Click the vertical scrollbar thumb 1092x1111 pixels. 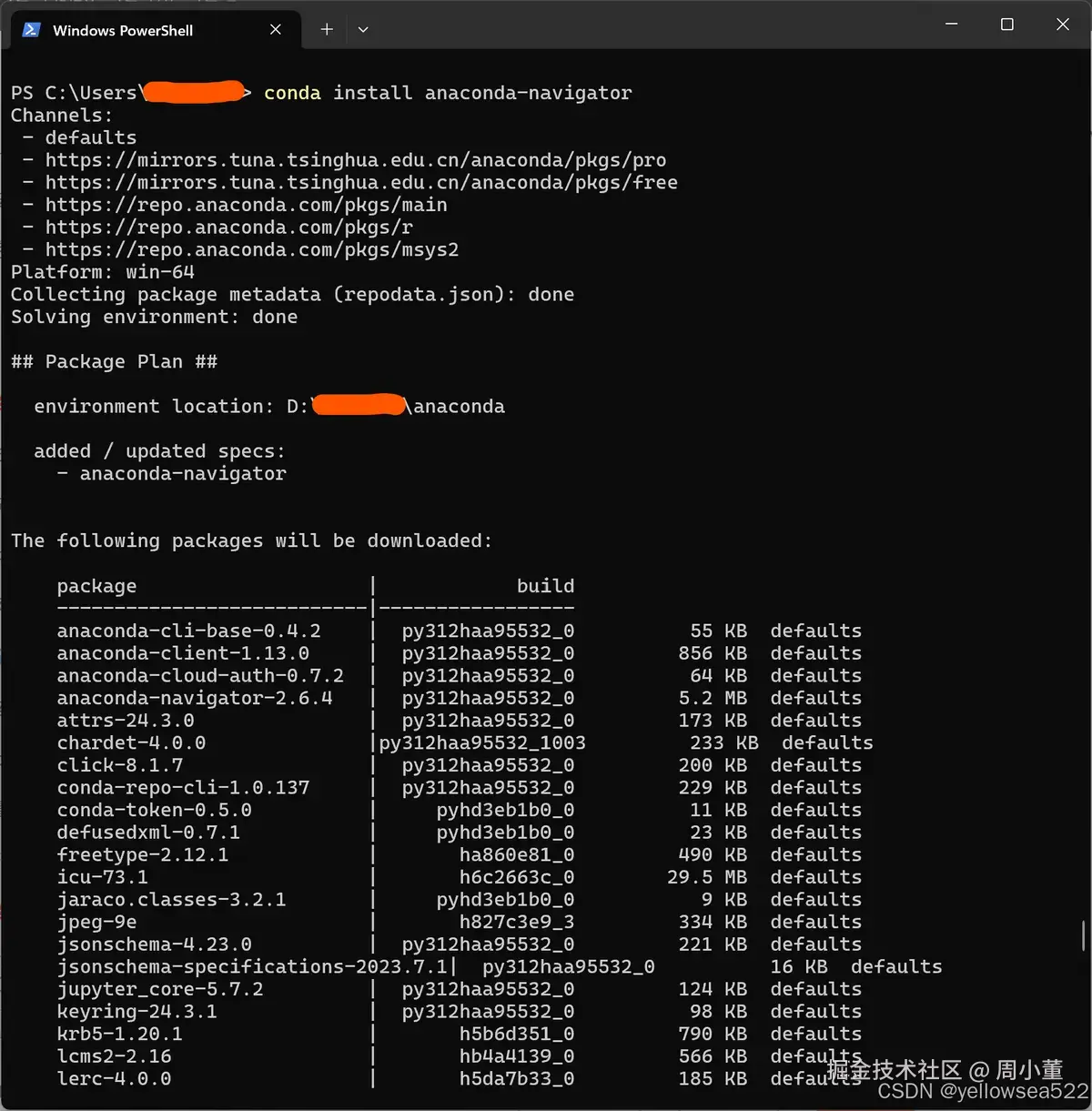coord(1083,935)
